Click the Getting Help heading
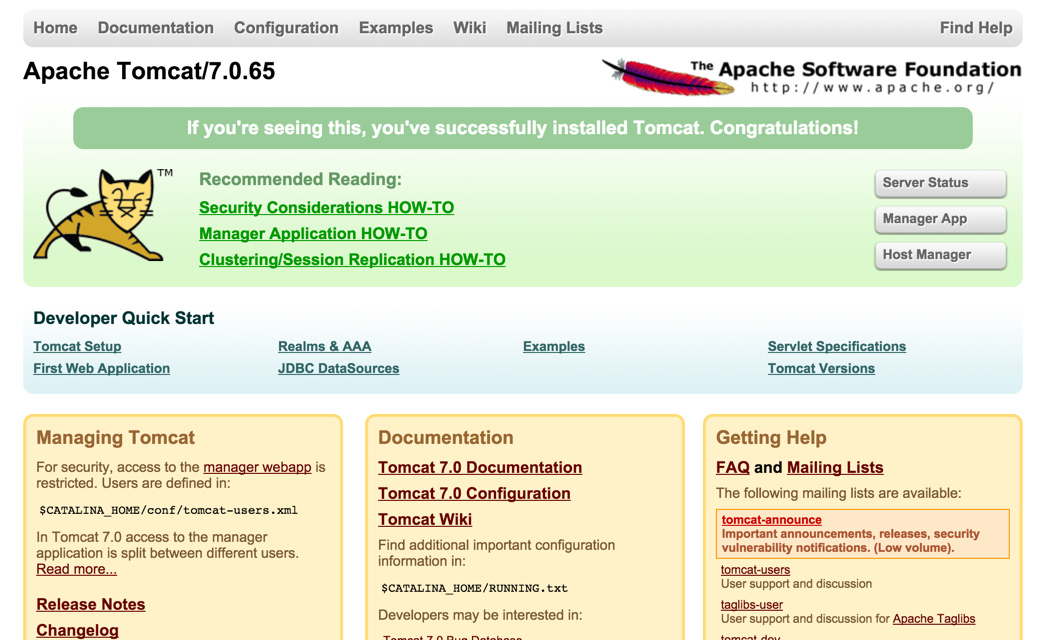The height and width of the screenshot is (640, 1049). [x=771, y=438]
